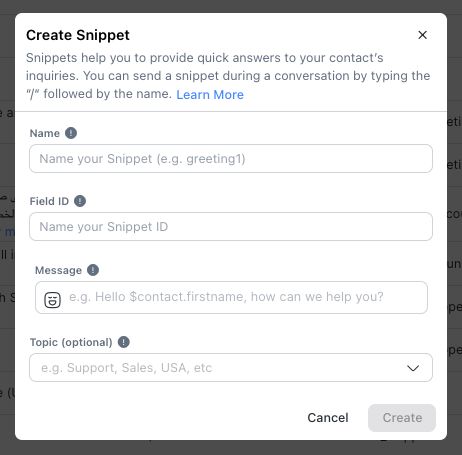462x455 pixels.
Task: Close the Create Snippet dialog
Action: 422,35
